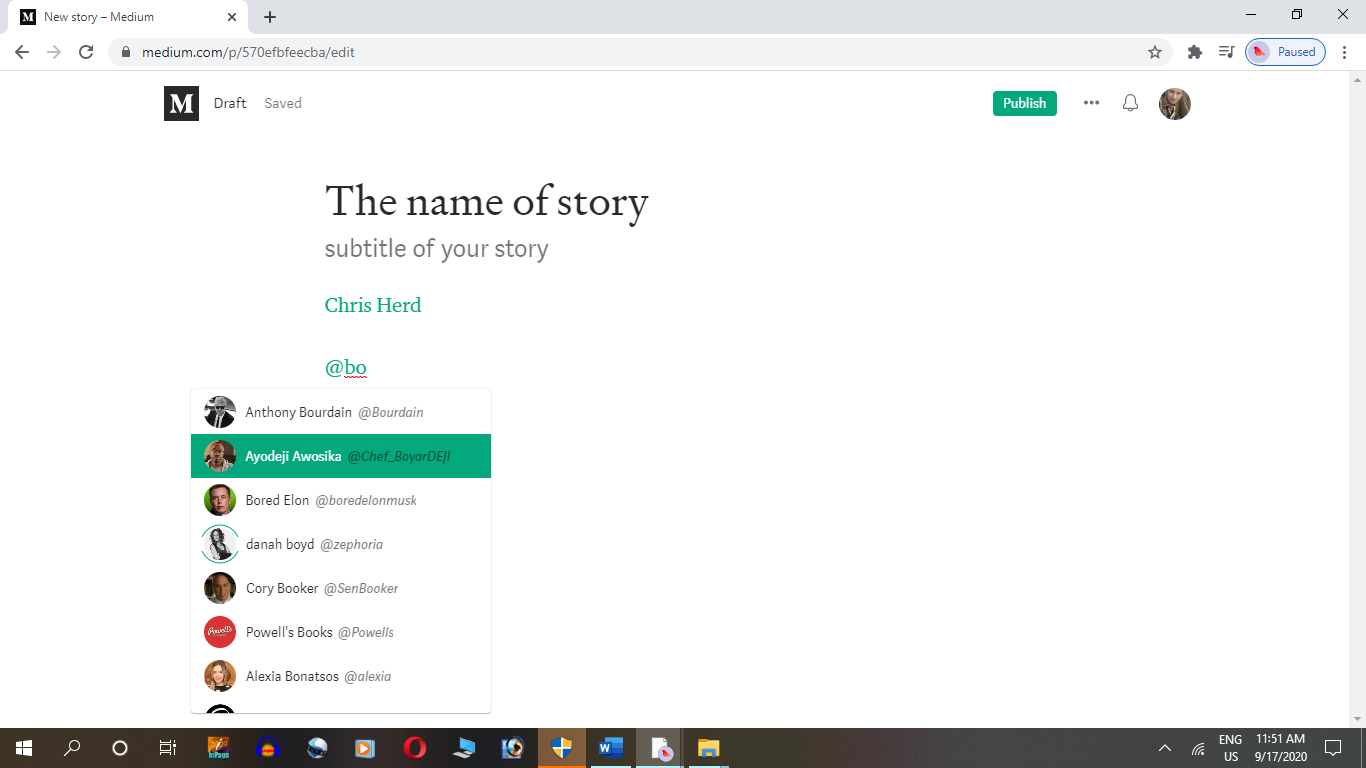Select Ayodeji Awosika from mention list

coord(341,456)
